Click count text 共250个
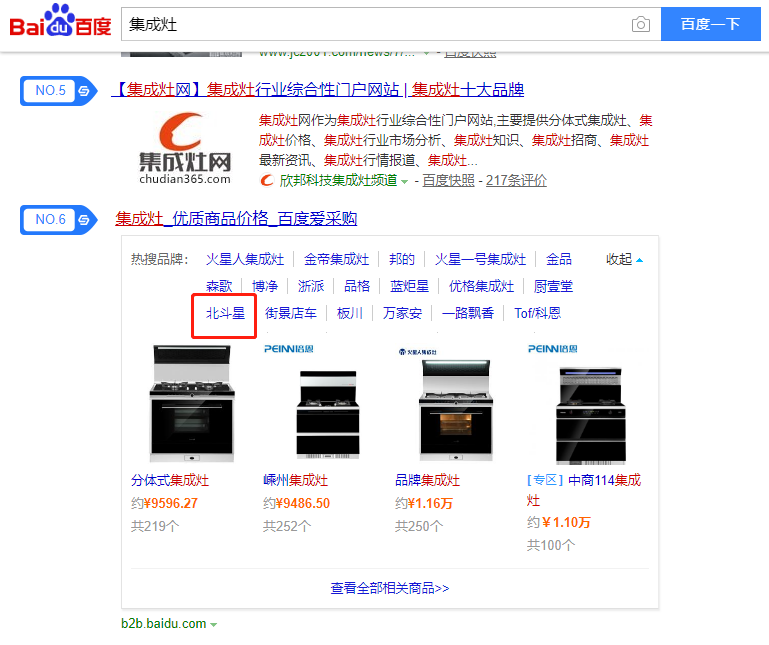The height and width of the screenshot is (645, 769). tap(419, 526)
